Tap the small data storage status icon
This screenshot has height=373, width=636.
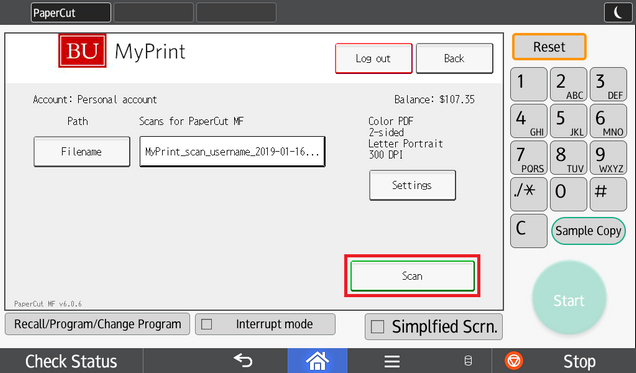tap(468, 361)
